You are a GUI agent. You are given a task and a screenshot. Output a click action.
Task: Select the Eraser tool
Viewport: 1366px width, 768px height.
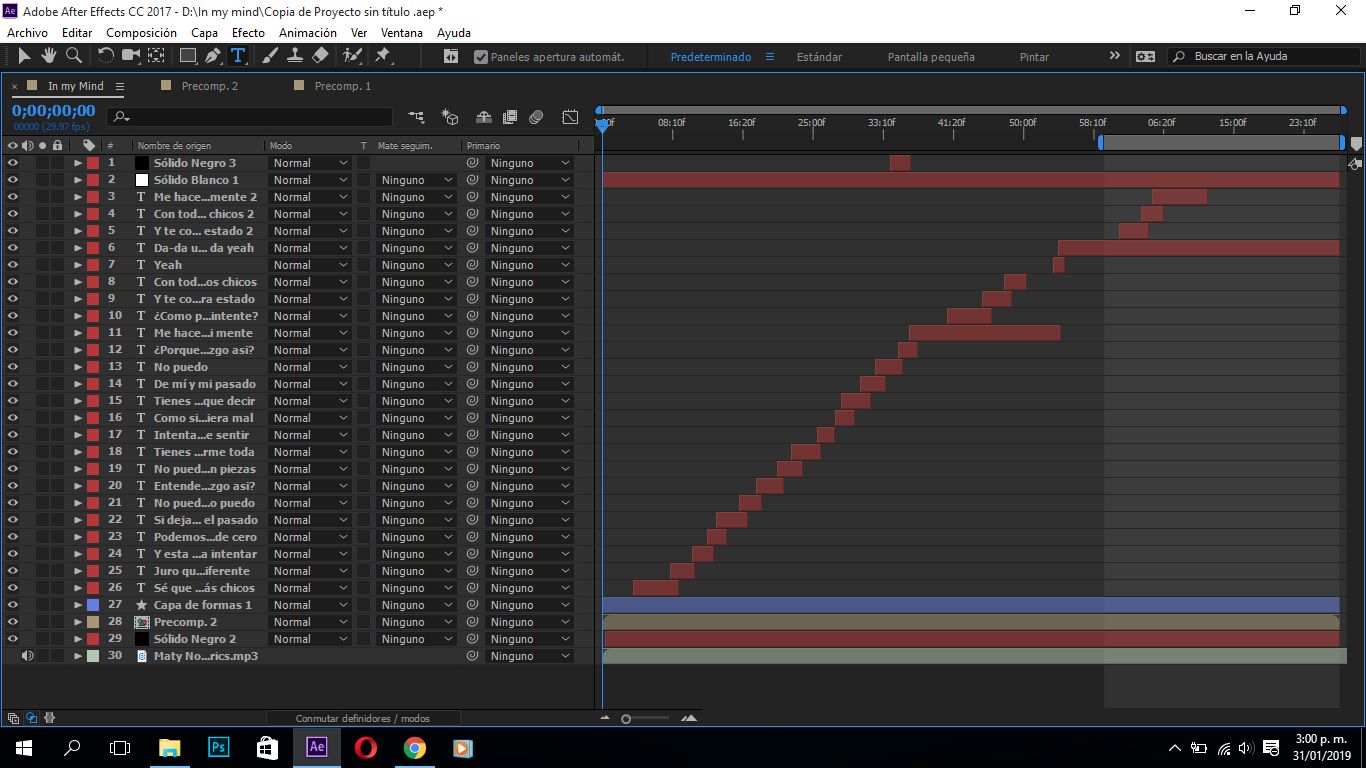coord(320,56)
